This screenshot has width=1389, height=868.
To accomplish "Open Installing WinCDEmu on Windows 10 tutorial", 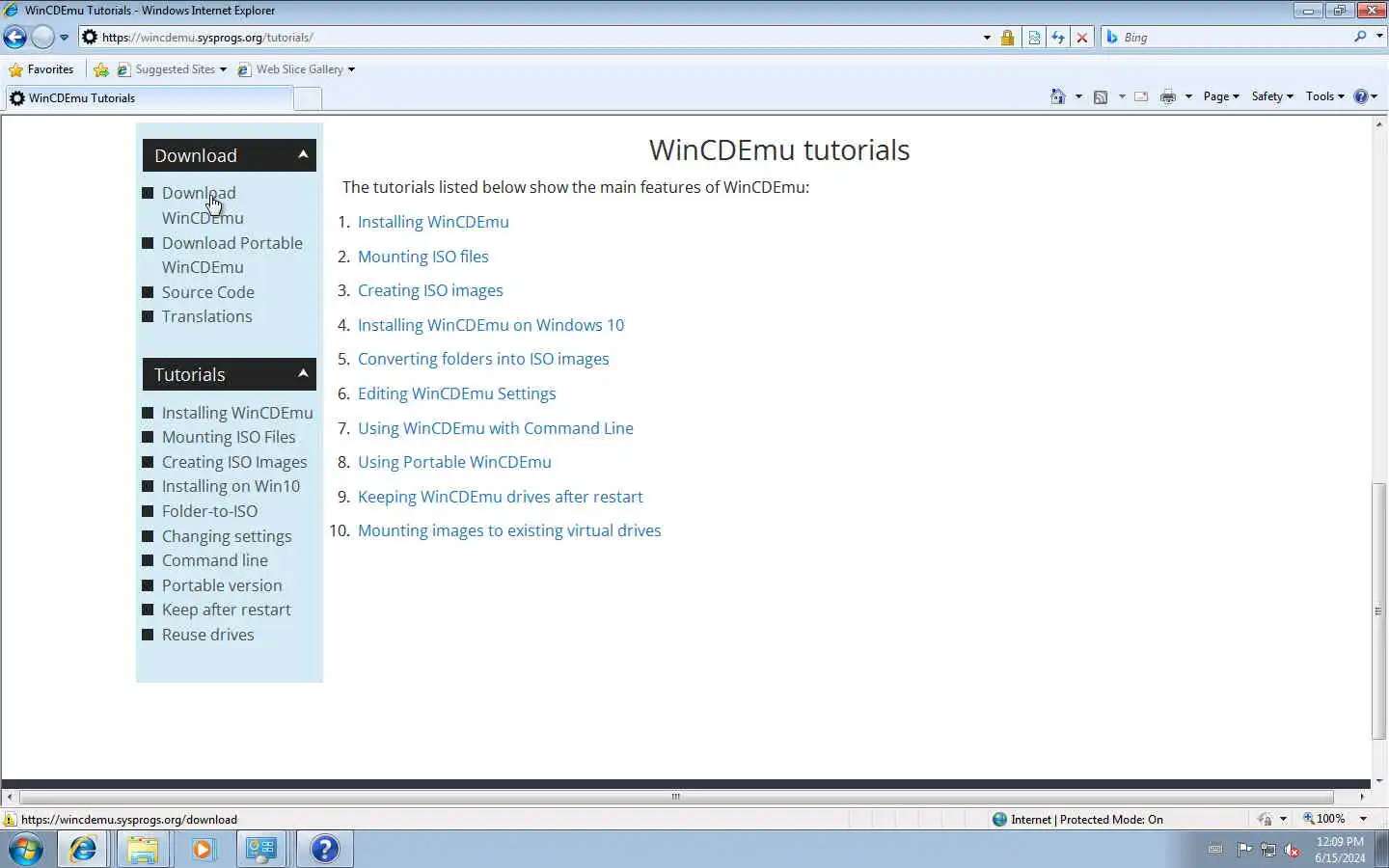I will (491, 325).
